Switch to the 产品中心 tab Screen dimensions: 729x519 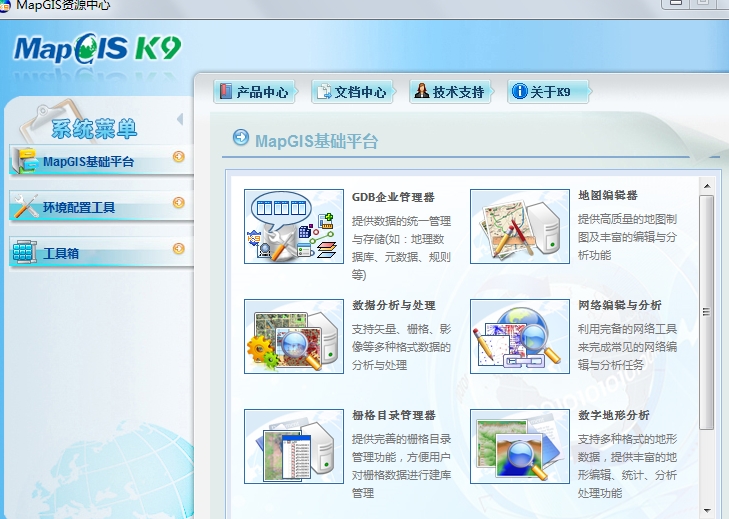(255, 92)
